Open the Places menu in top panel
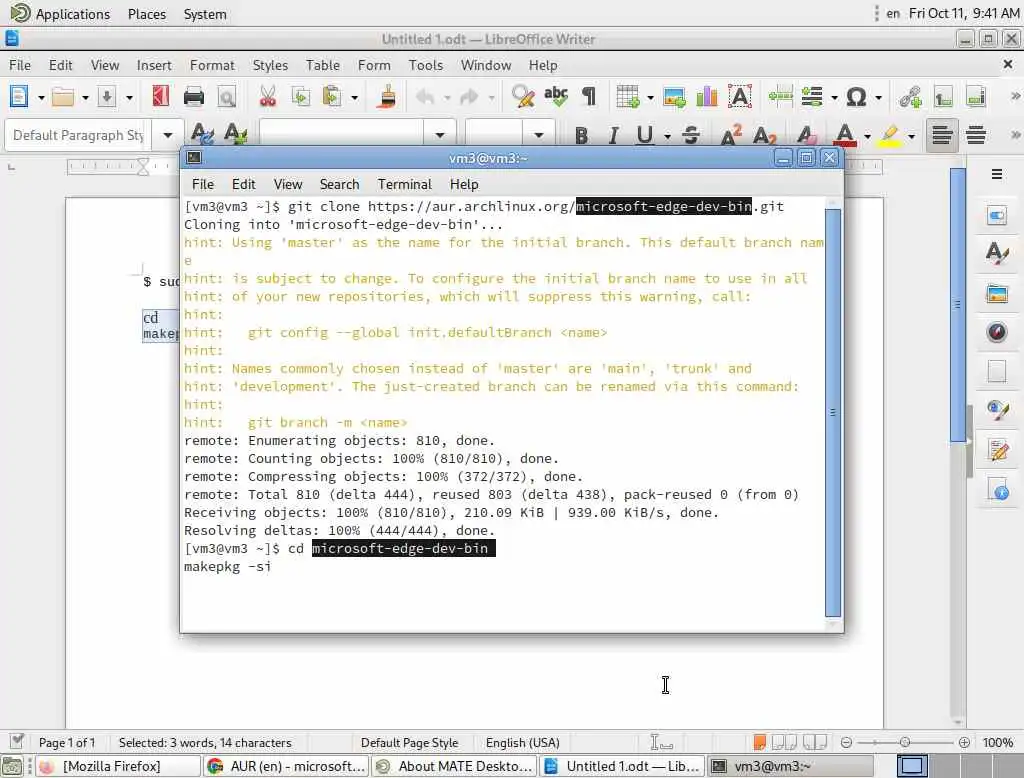This screenshot has height=778, width=1024. [146, 14]
